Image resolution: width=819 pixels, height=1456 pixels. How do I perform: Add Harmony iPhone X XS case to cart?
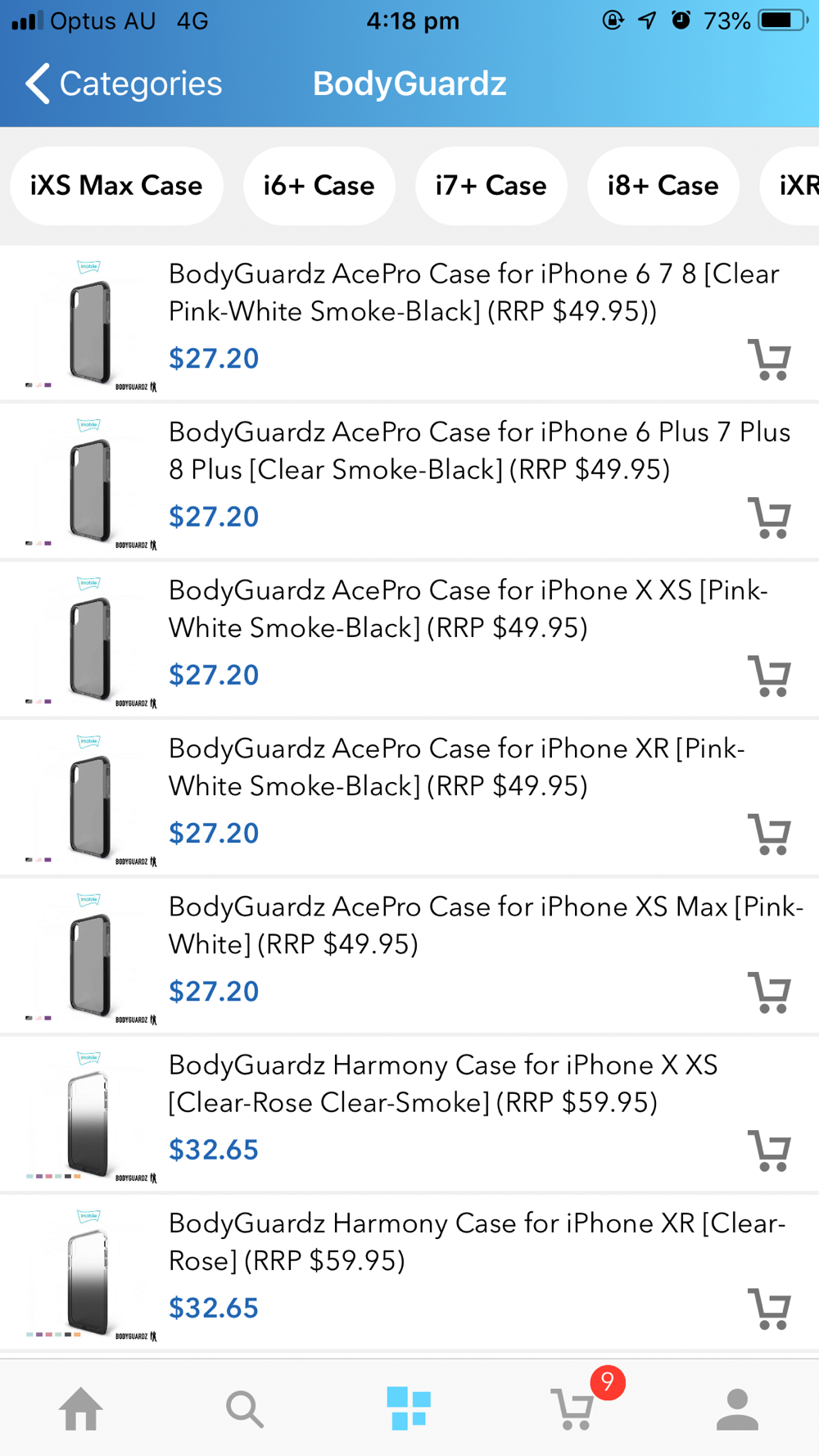tap(769, 1151)
